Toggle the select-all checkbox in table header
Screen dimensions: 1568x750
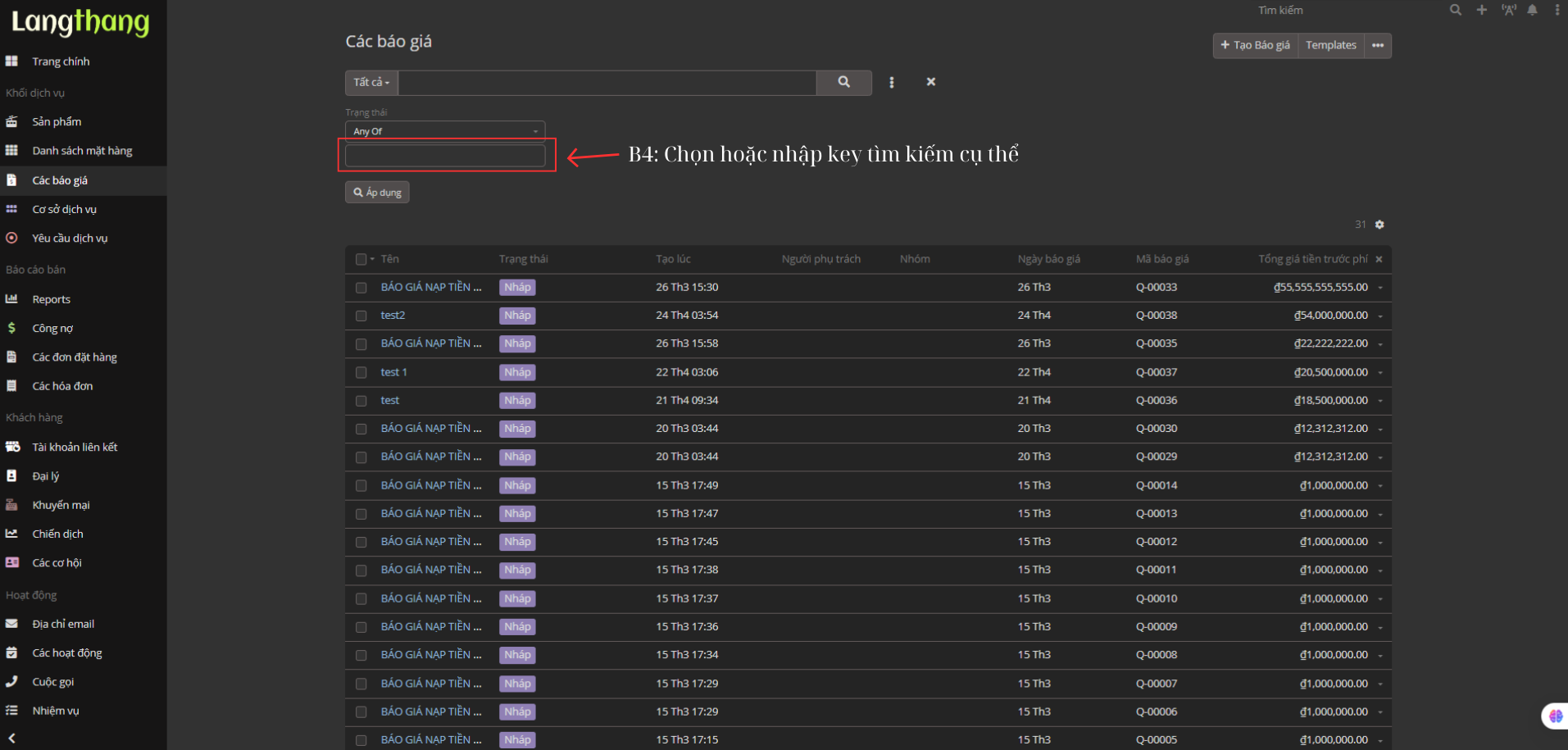361,259
